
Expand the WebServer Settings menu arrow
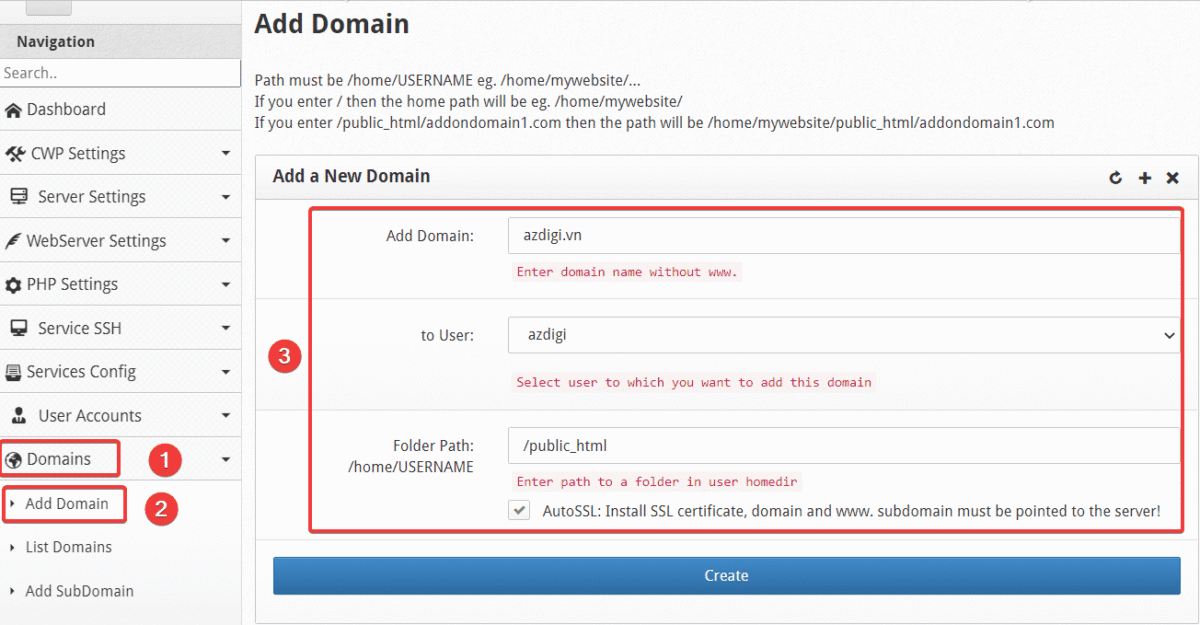click(x=226, y=241)
